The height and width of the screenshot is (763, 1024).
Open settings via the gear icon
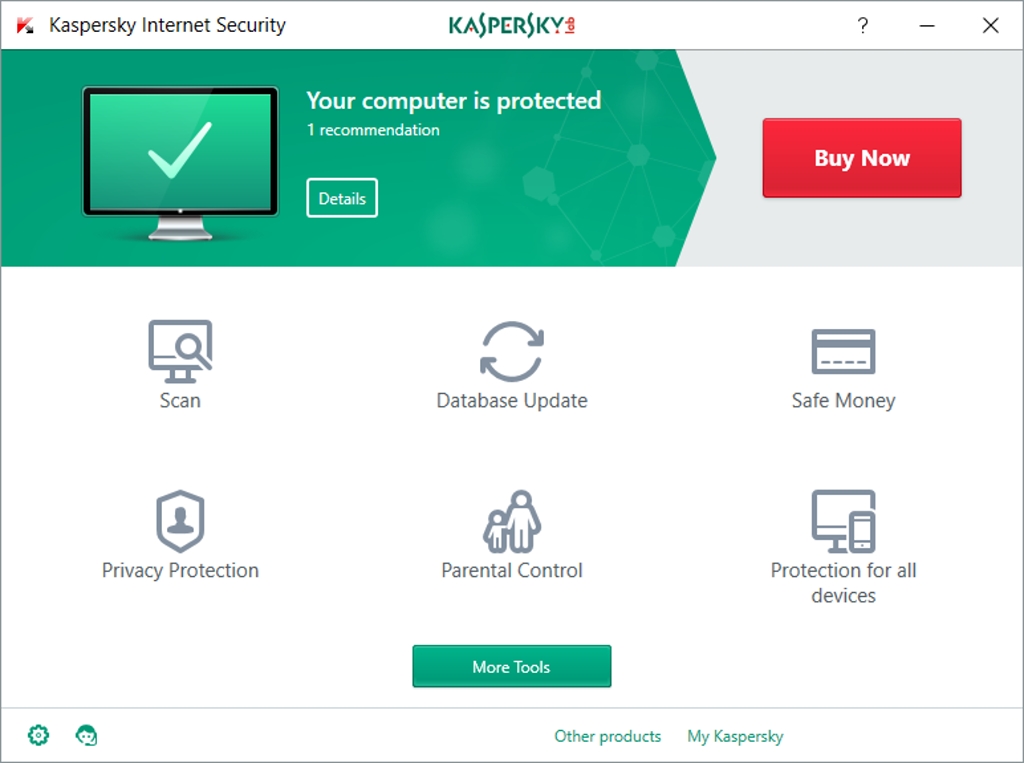click(x=39, y=735)
